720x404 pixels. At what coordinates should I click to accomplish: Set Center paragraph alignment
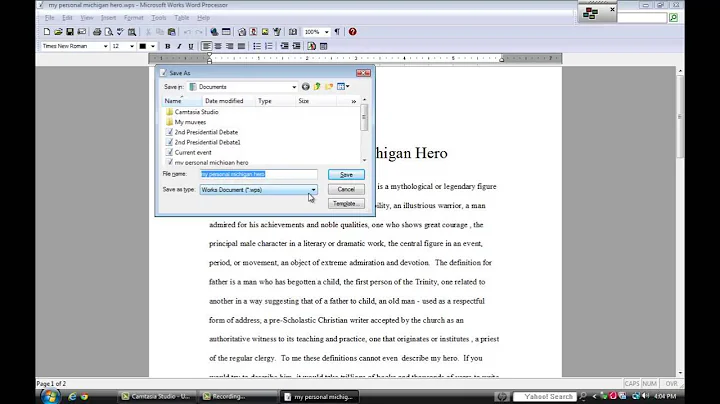(218, 46)
